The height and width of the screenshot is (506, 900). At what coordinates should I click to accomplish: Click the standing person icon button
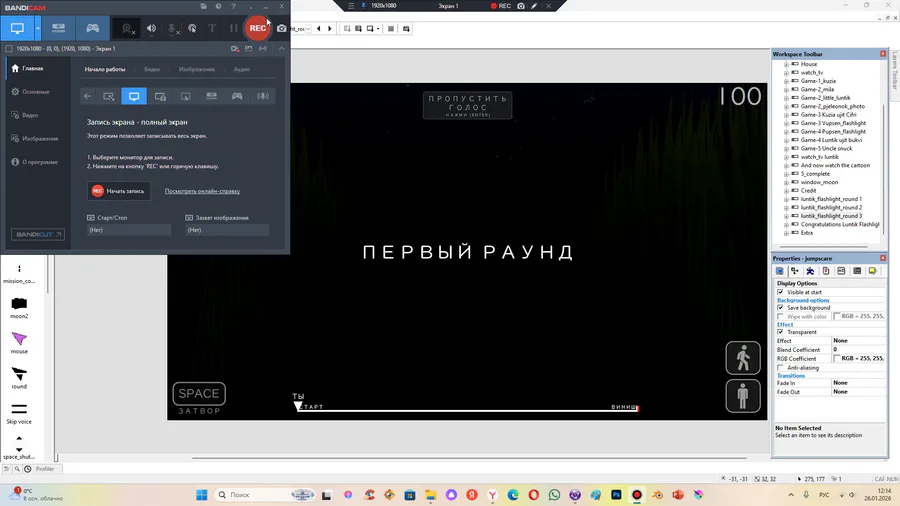pyautogui.click(x=743, y=396)
